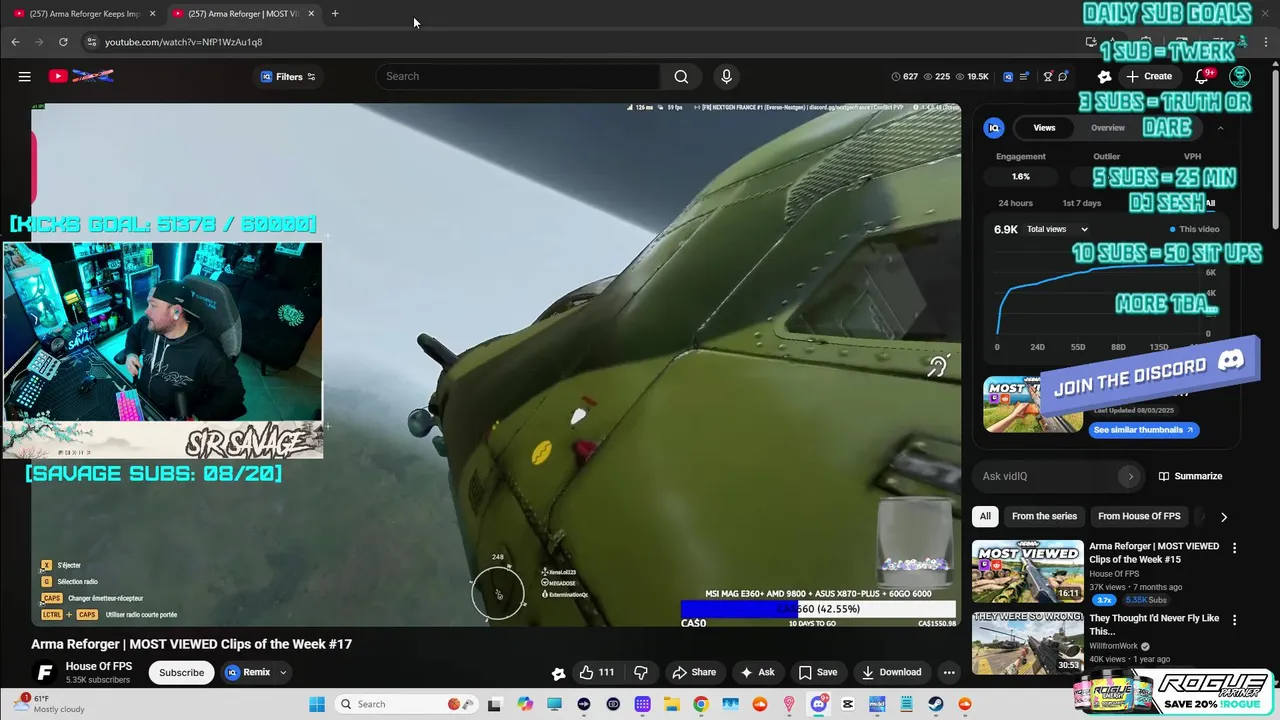Screen dimensions: 1280x720
Task: Open the House Of FPS channel avatar
Action: tap(44, 672)
